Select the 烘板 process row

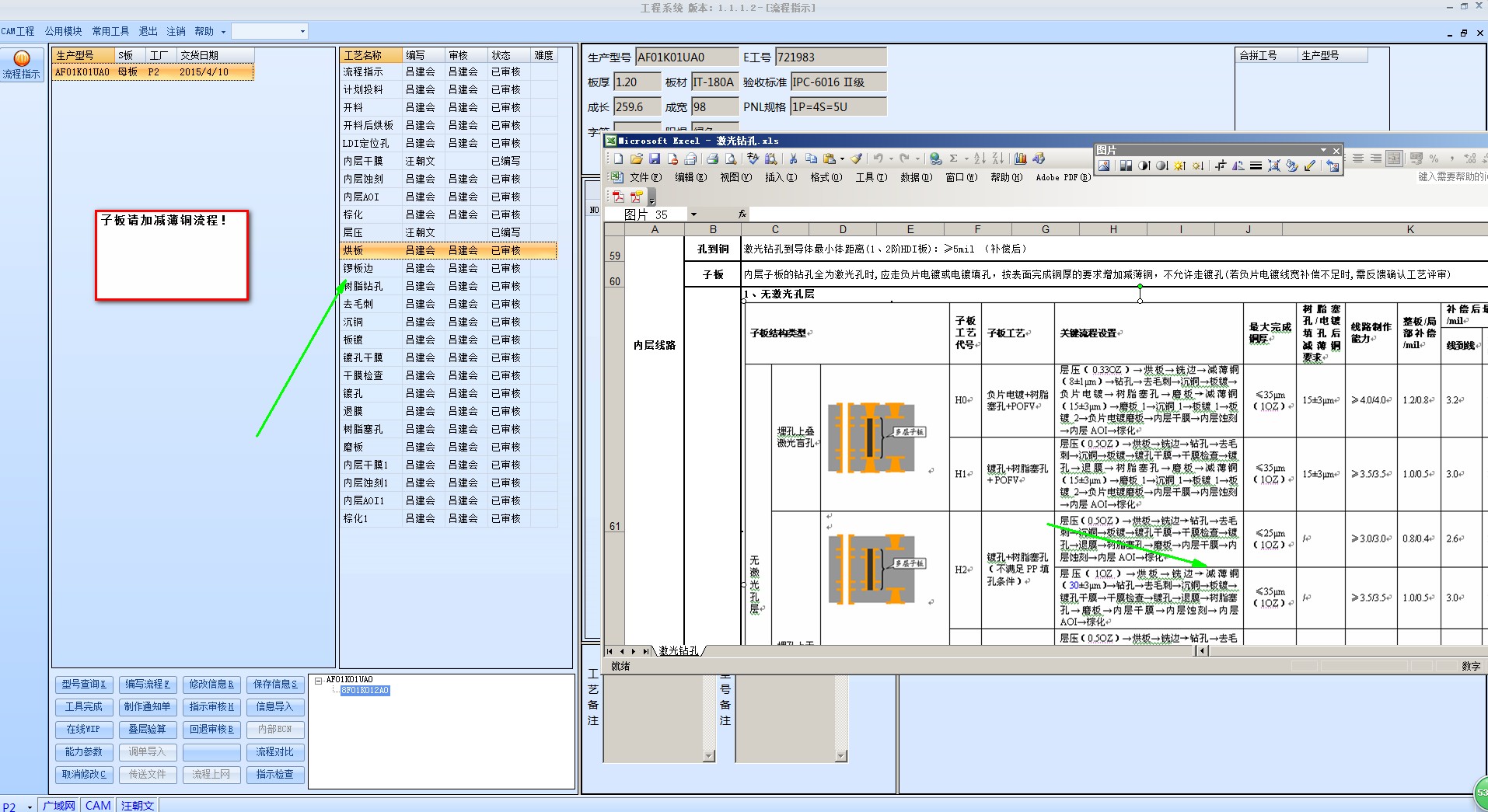(449, 250)
